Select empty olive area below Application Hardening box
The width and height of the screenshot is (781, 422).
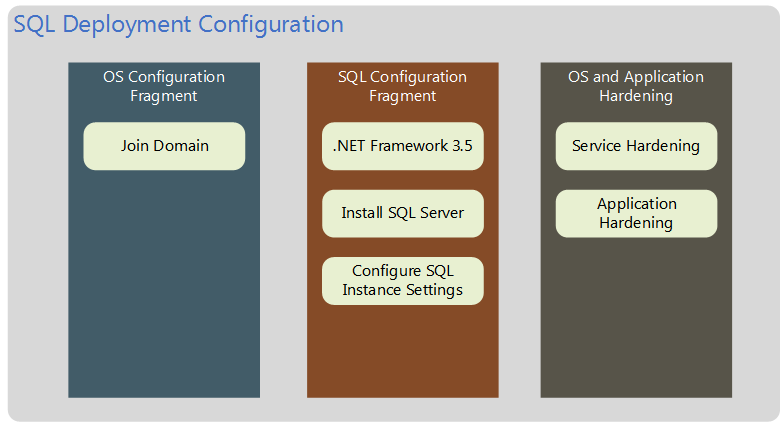pos(636,320)
